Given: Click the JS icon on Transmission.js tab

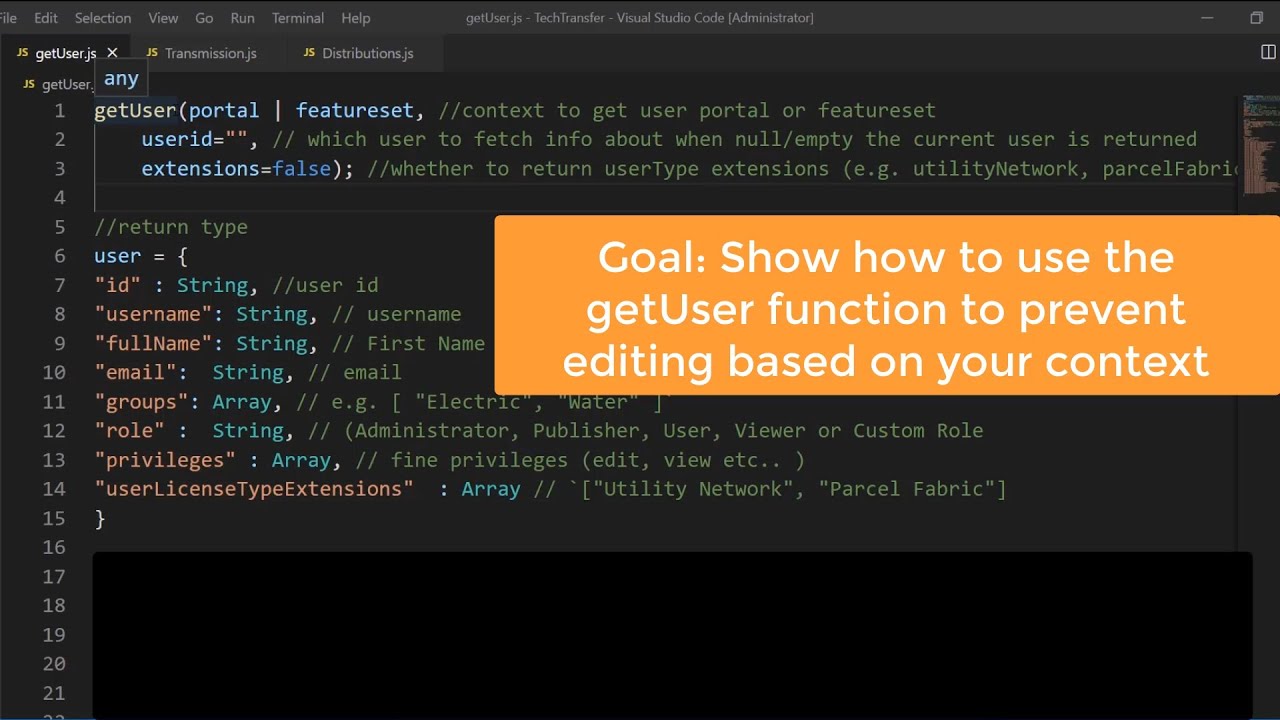Looking at the screenshot, I should pyautogui.click(x=152, y=53).
